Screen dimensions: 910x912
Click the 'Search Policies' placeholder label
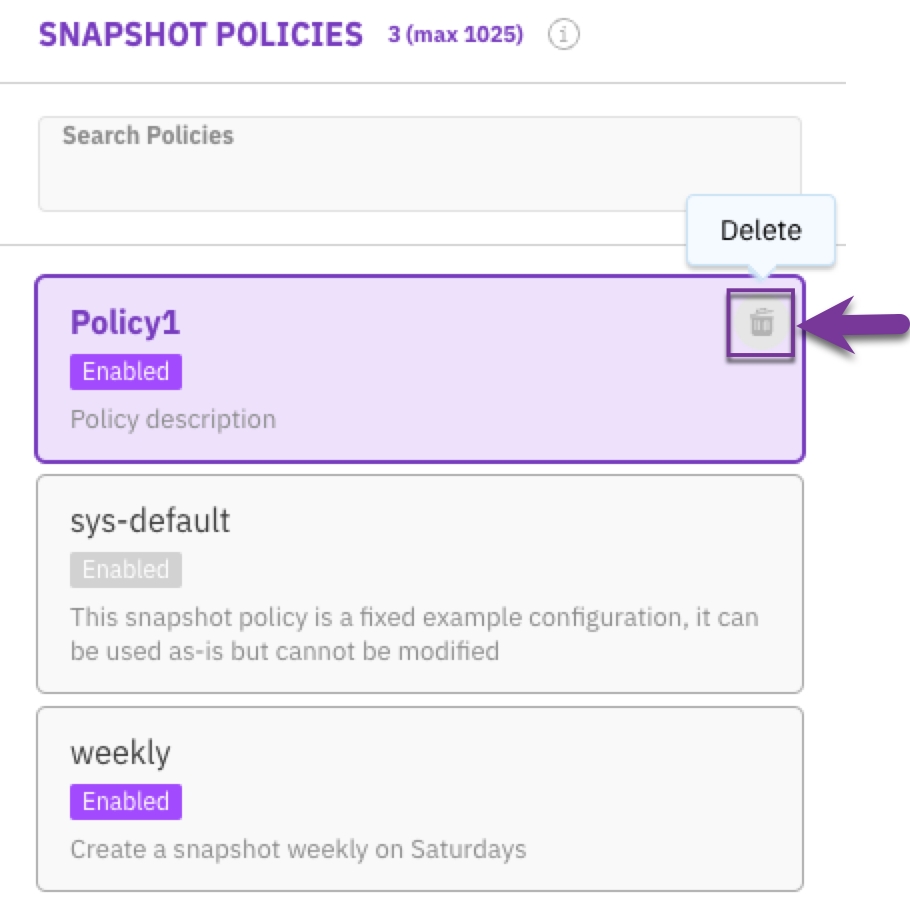coord(148,136)
